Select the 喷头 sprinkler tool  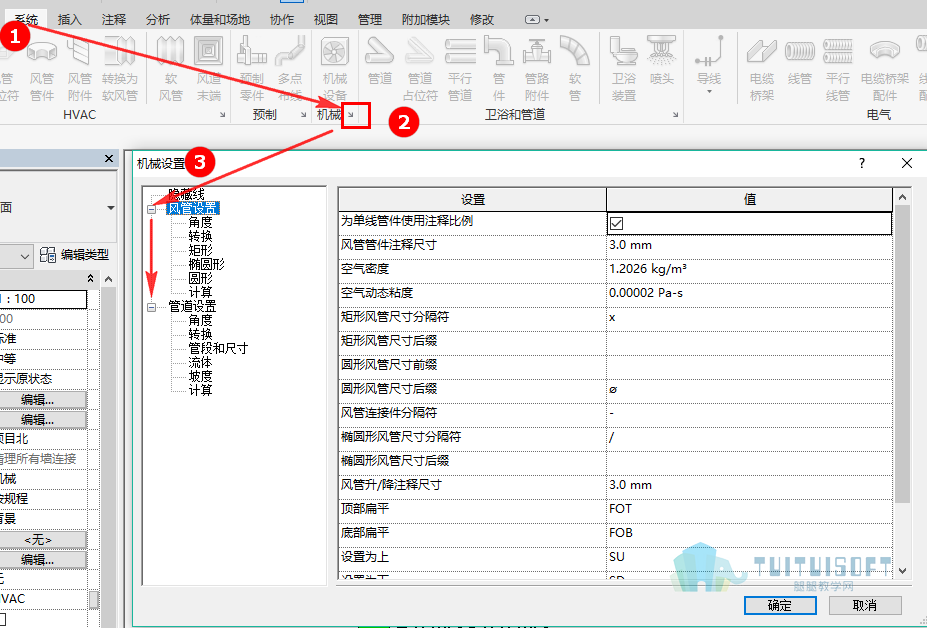point(662,61)
